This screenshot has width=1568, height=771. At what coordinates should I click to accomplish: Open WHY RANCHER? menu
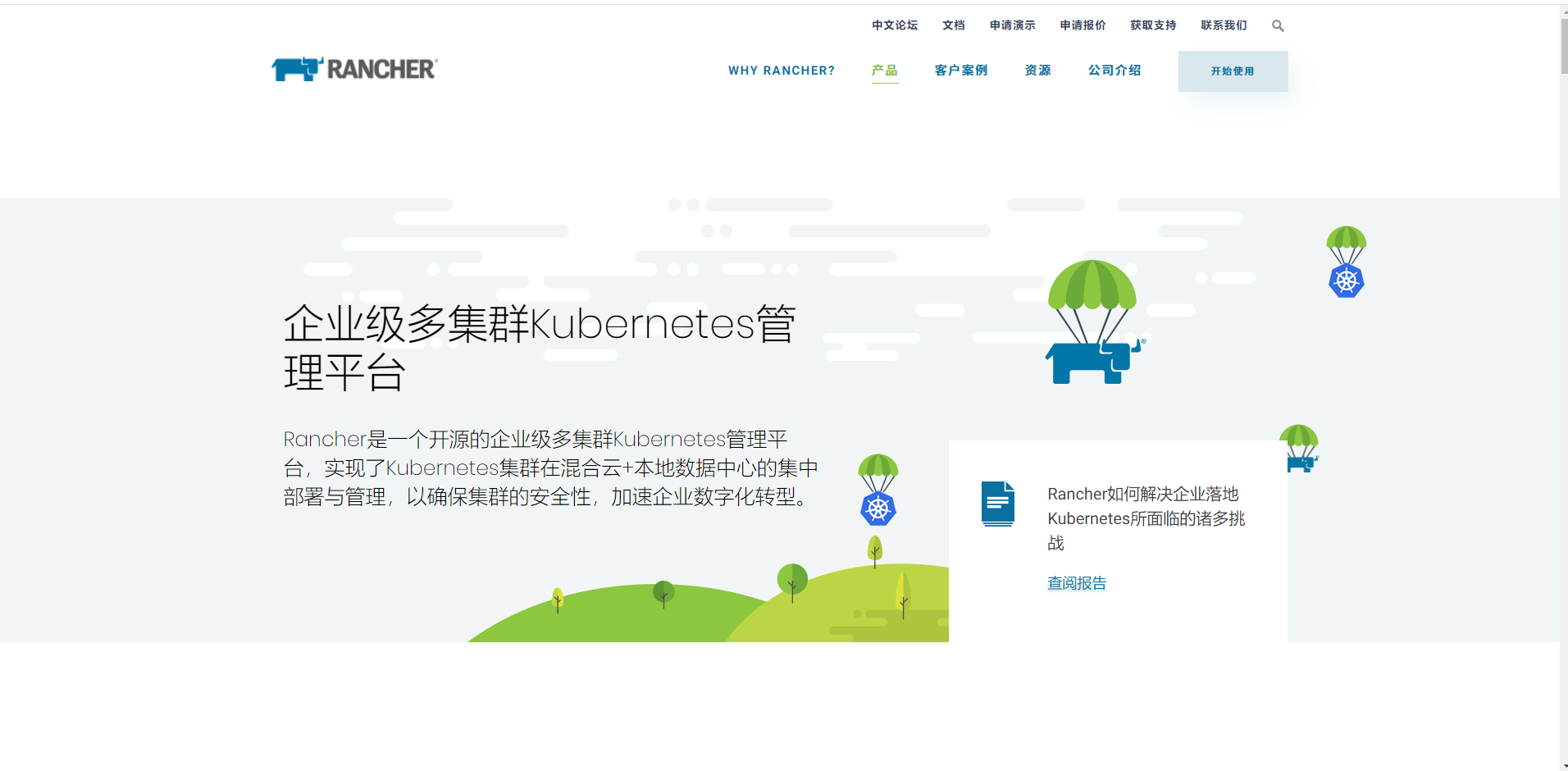[782, 71]
